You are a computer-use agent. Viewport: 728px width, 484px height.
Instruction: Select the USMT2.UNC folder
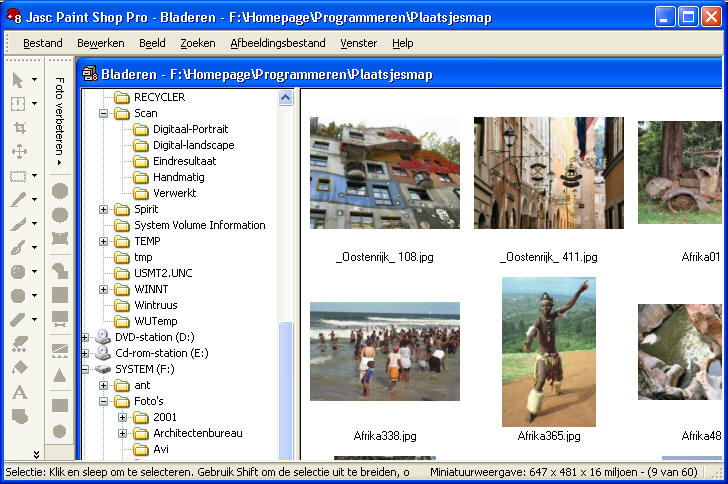click(x=163, y=273)
